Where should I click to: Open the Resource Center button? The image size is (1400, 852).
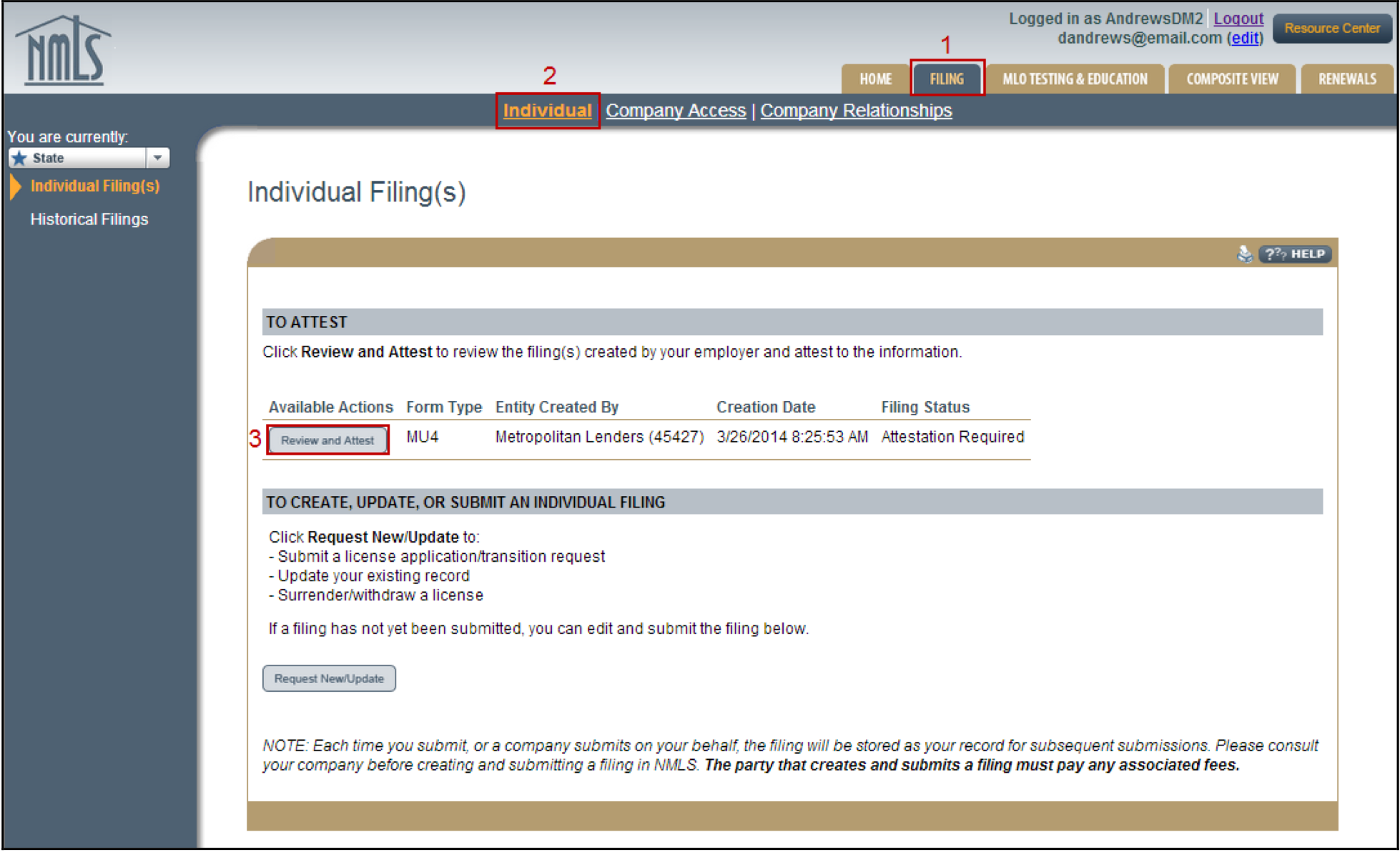[x=1332, y=29]
